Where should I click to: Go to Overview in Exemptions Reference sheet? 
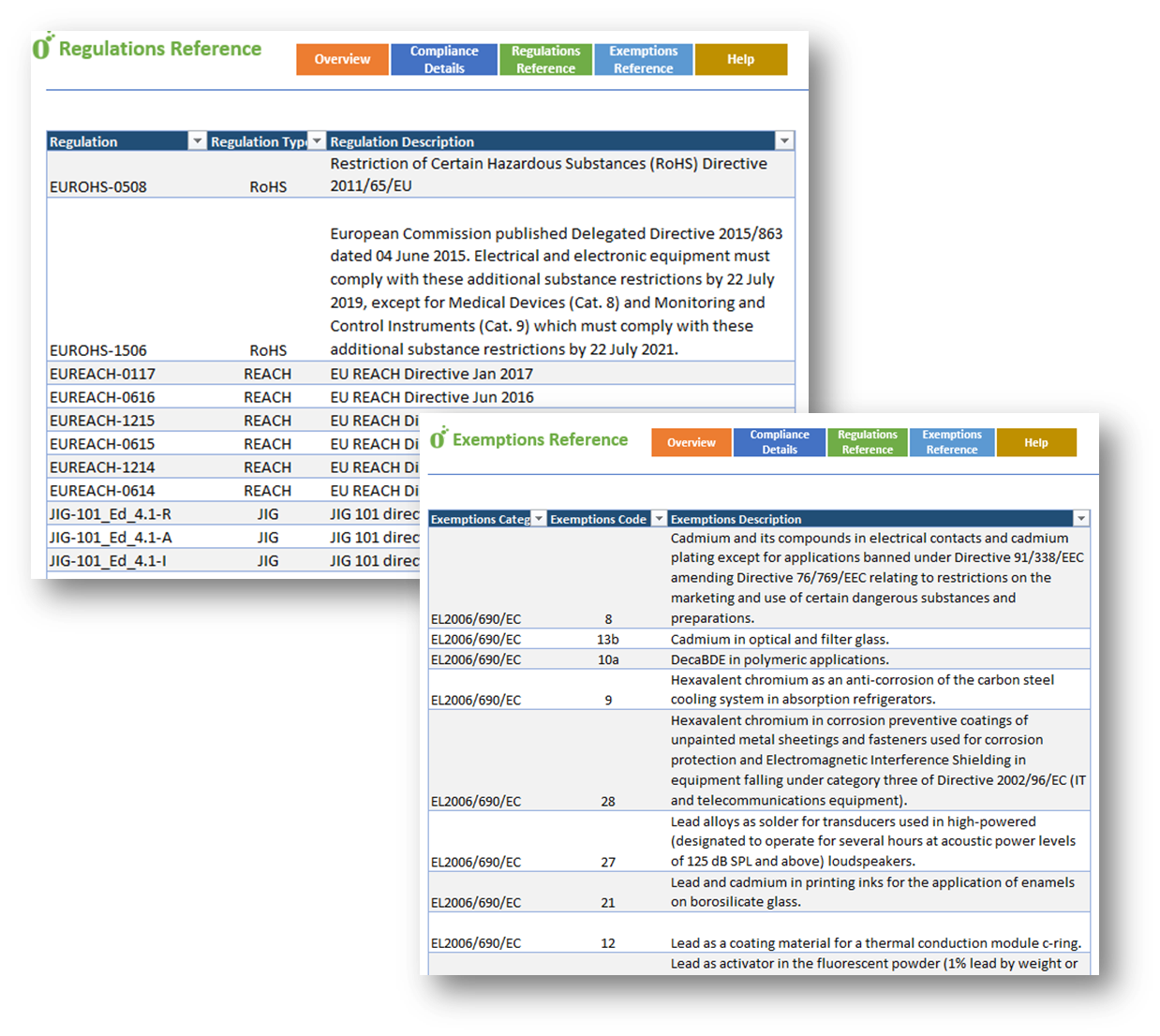692,442
